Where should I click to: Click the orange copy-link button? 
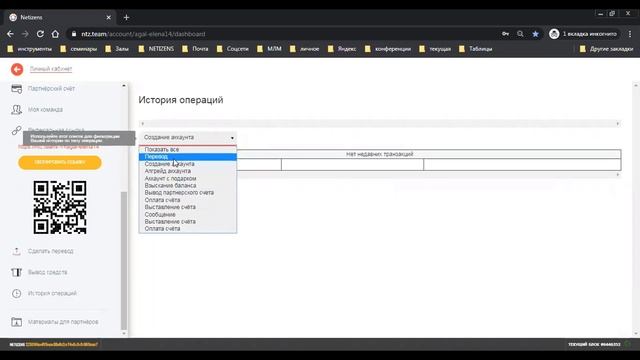(x=60, y=162)
